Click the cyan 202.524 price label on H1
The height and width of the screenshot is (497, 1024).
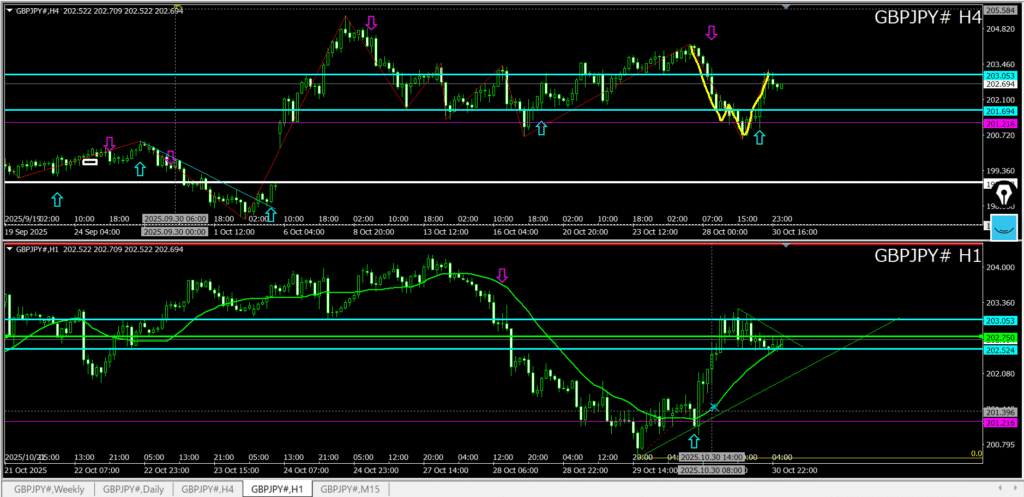[1001, 350]
